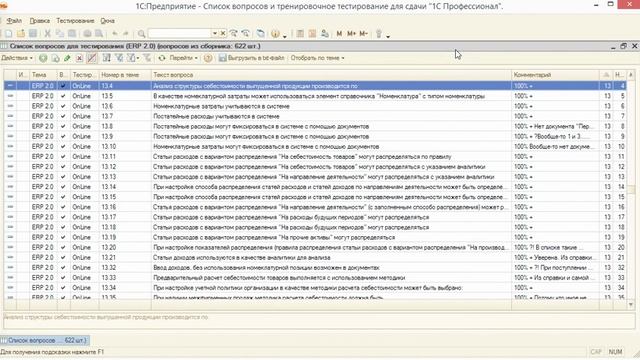This screenshot has height=360, width=640.
Task: Clear the search field with the X button
Action: [x=223, y=33]
